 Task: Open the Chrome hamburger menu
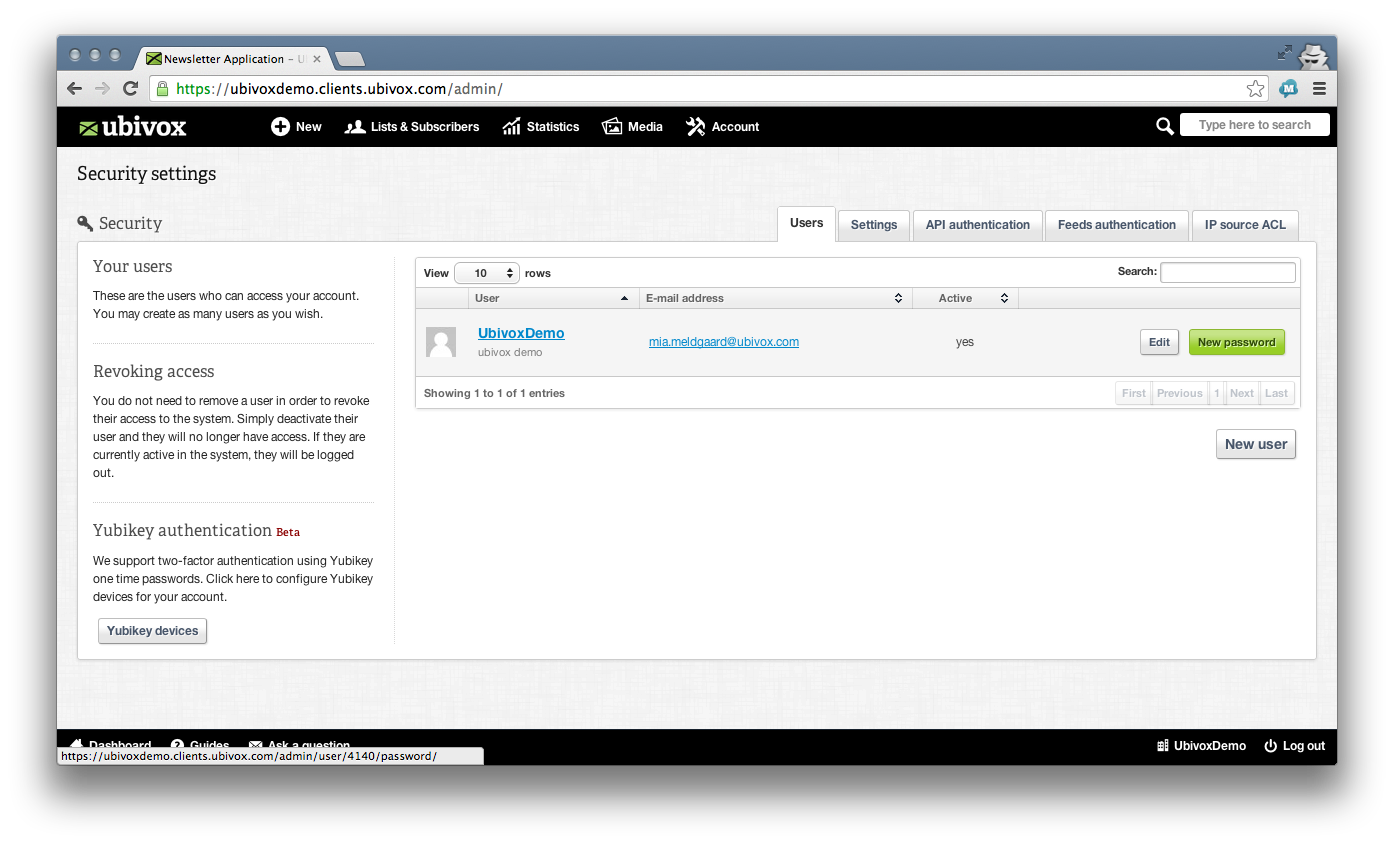[x=1319, y=89]
